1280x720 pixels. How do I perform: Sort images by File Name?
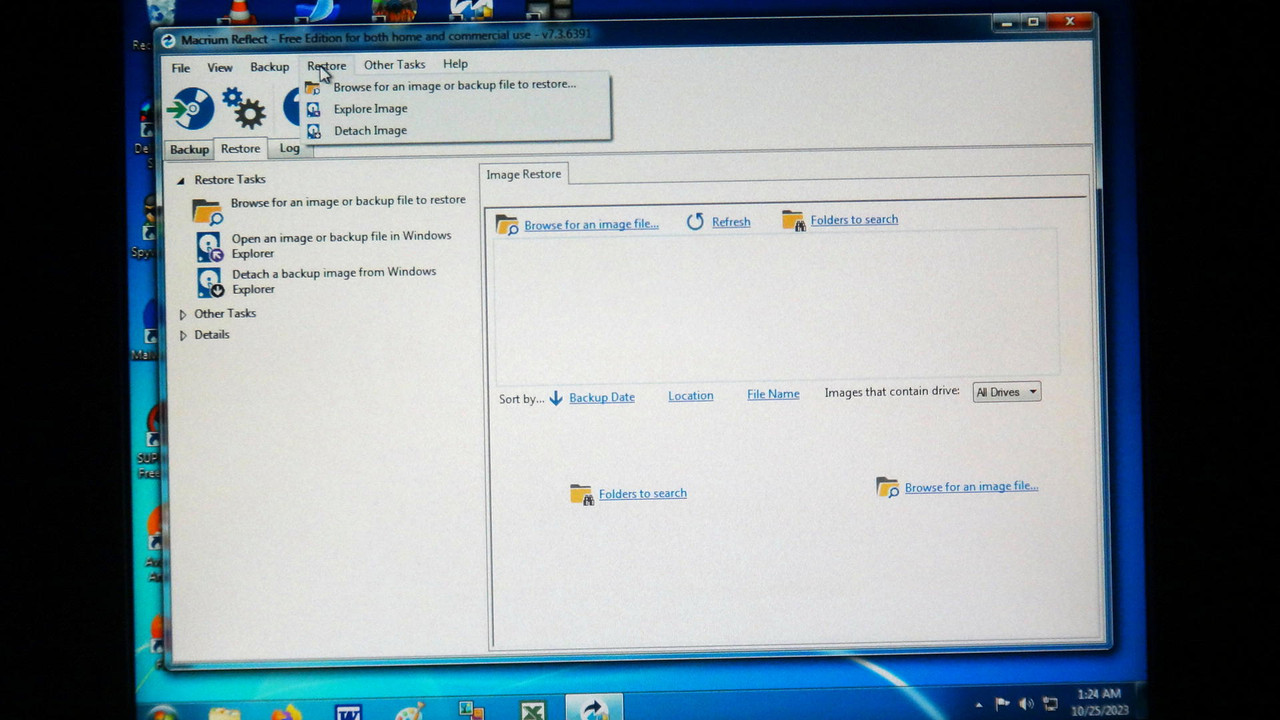pyautogui.click(x=773, y=395)
